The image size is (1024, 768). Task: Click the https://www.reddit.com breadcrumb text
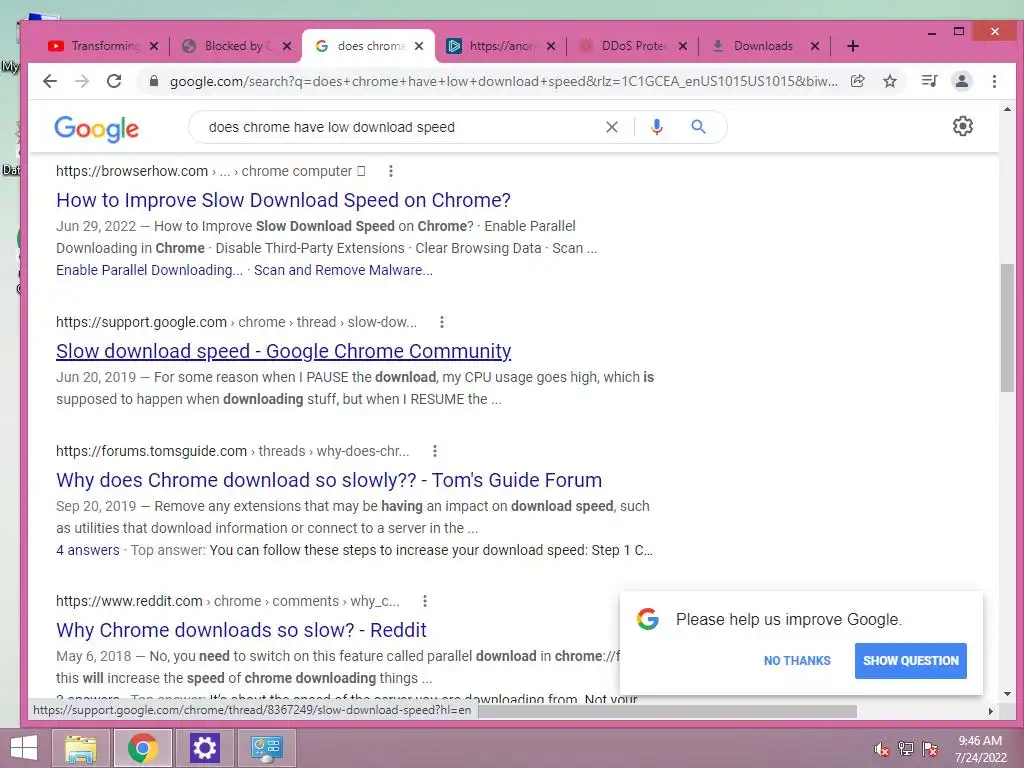coord(129,601)
